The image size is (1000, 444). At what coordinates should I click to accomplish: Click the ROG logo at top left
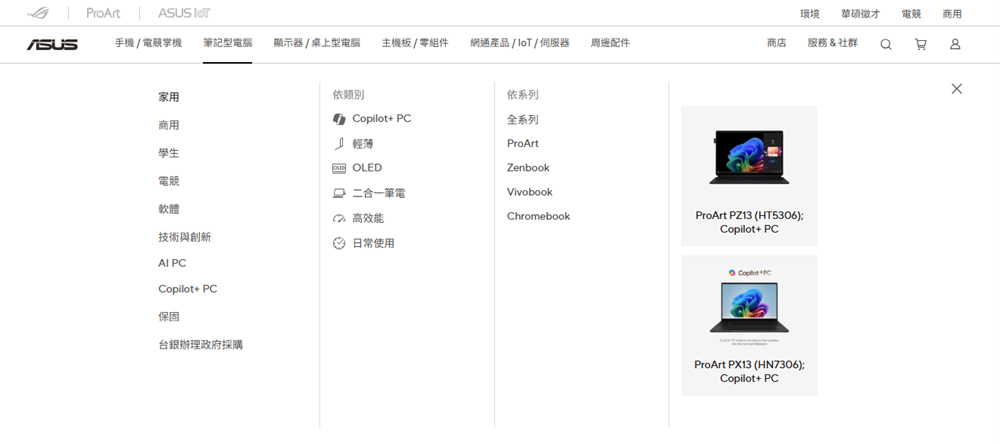(x=39, y=14)
